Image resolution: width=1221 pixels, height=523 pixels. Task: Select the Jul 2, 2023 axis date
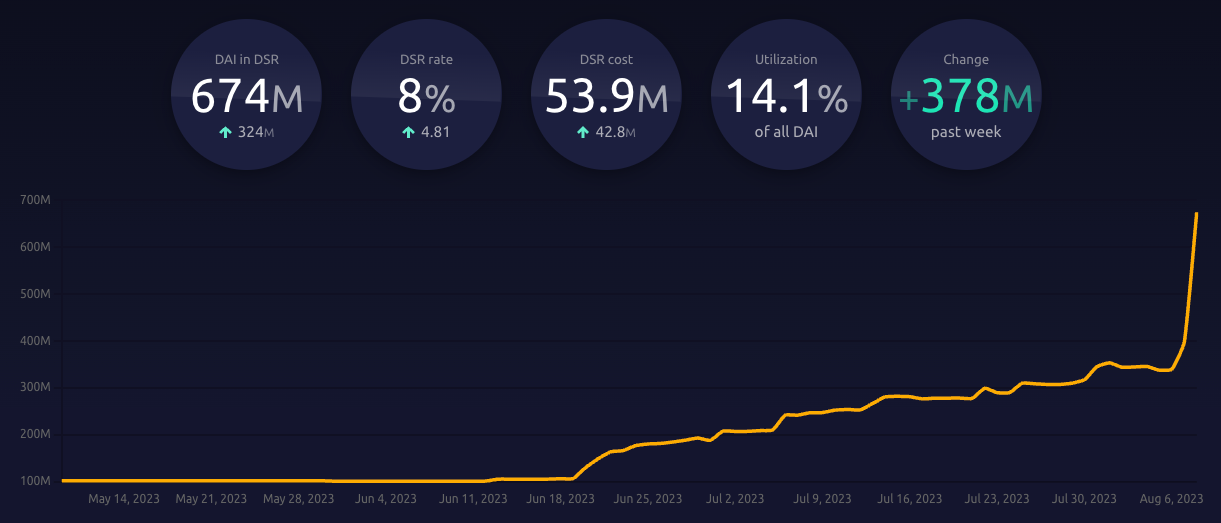tap(735, 498)
